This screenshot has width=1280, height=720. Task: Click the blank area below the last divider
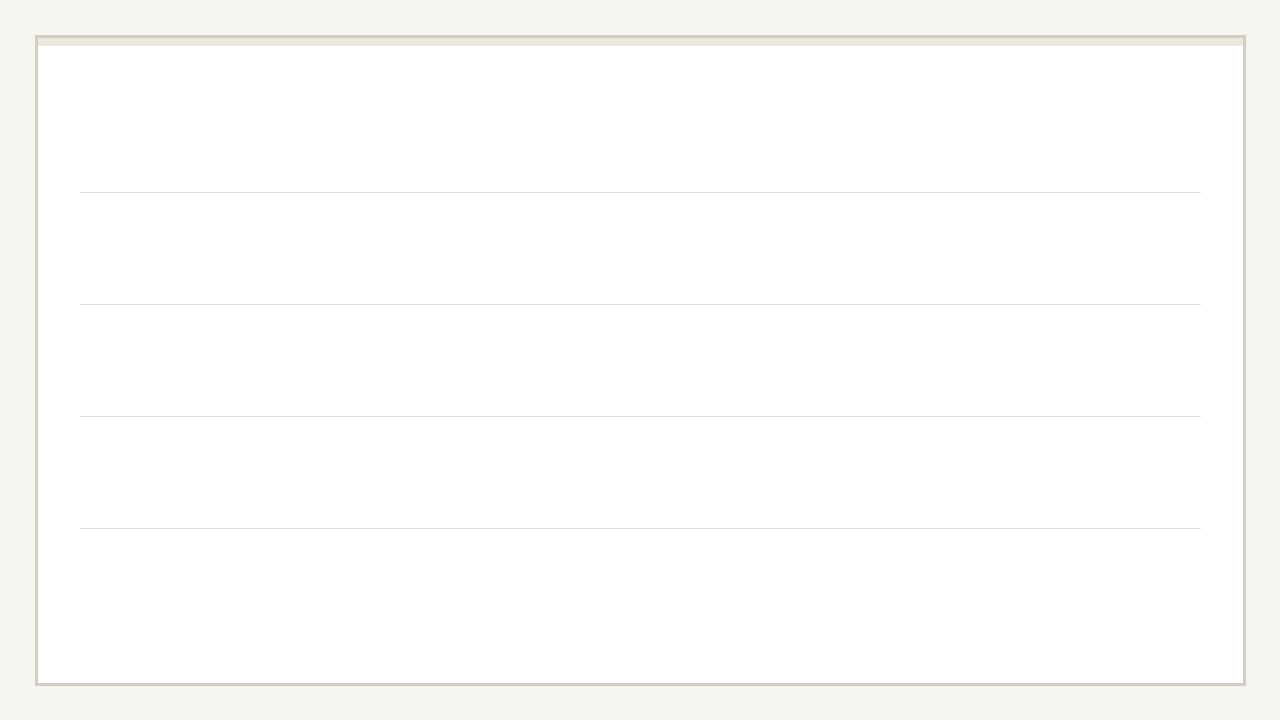pos(640,605)
